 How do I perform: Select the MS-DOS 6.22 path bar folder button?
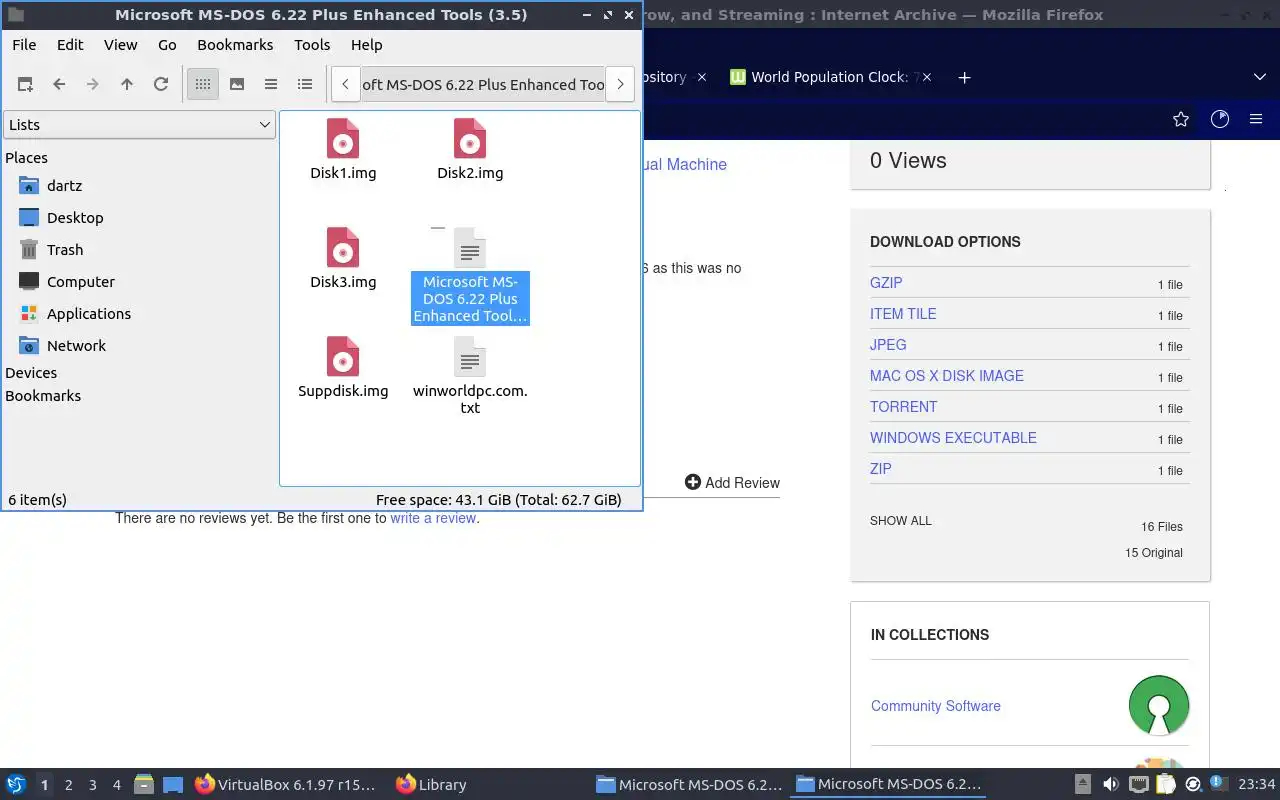[x=483, y=85]
